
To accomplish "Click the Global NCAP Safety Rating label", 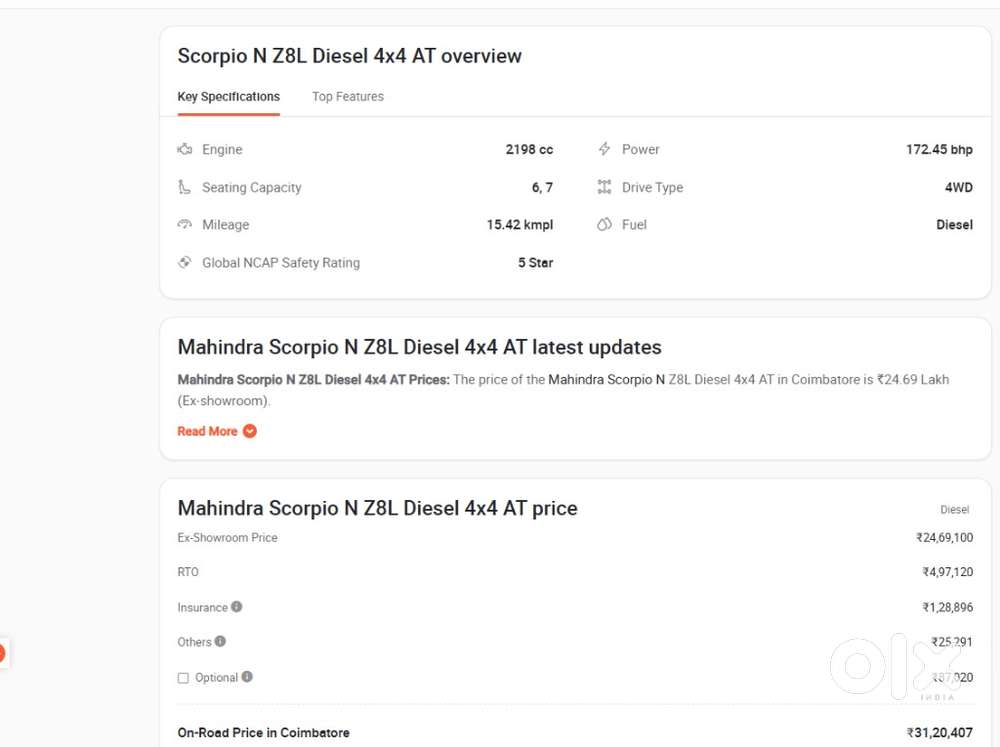I will point(280,263).
